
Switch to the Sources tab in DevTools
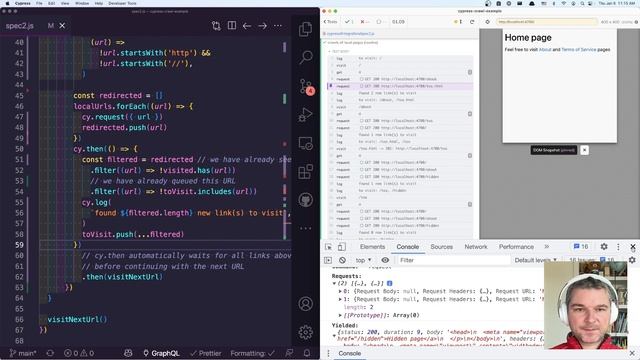coord(441,247)
